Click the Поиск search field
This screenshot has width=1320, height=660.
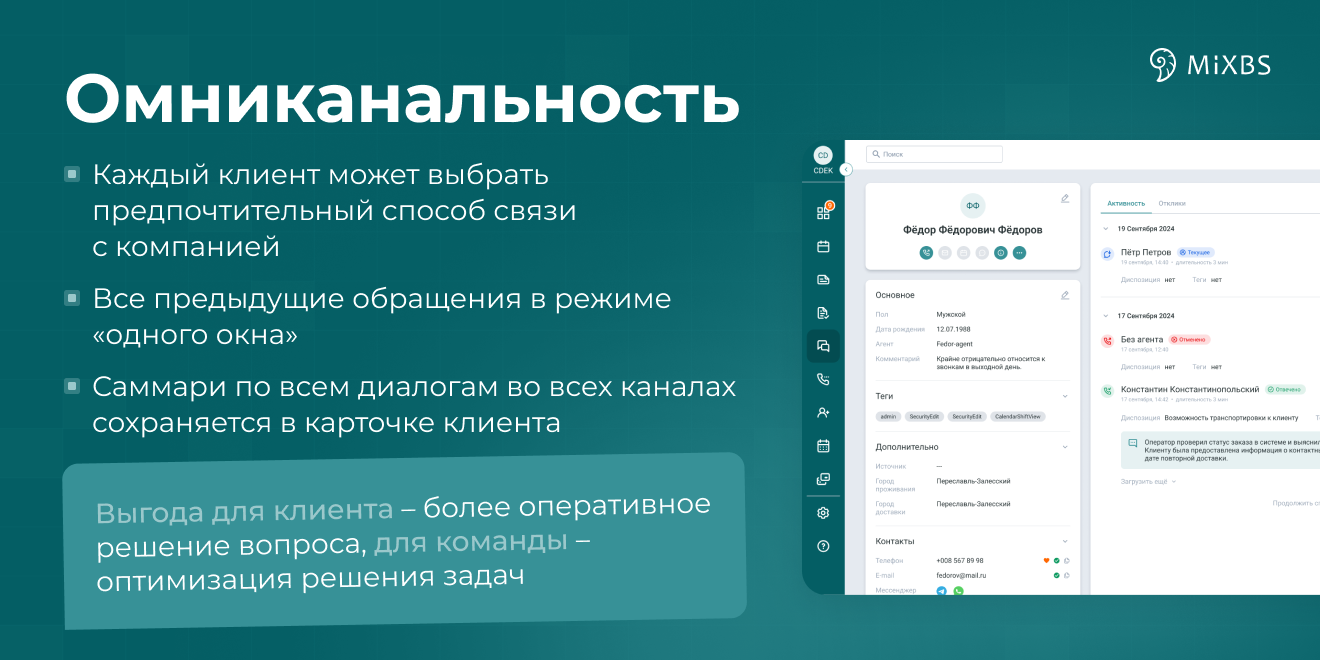pyautogui.click(x=934, y=154)
